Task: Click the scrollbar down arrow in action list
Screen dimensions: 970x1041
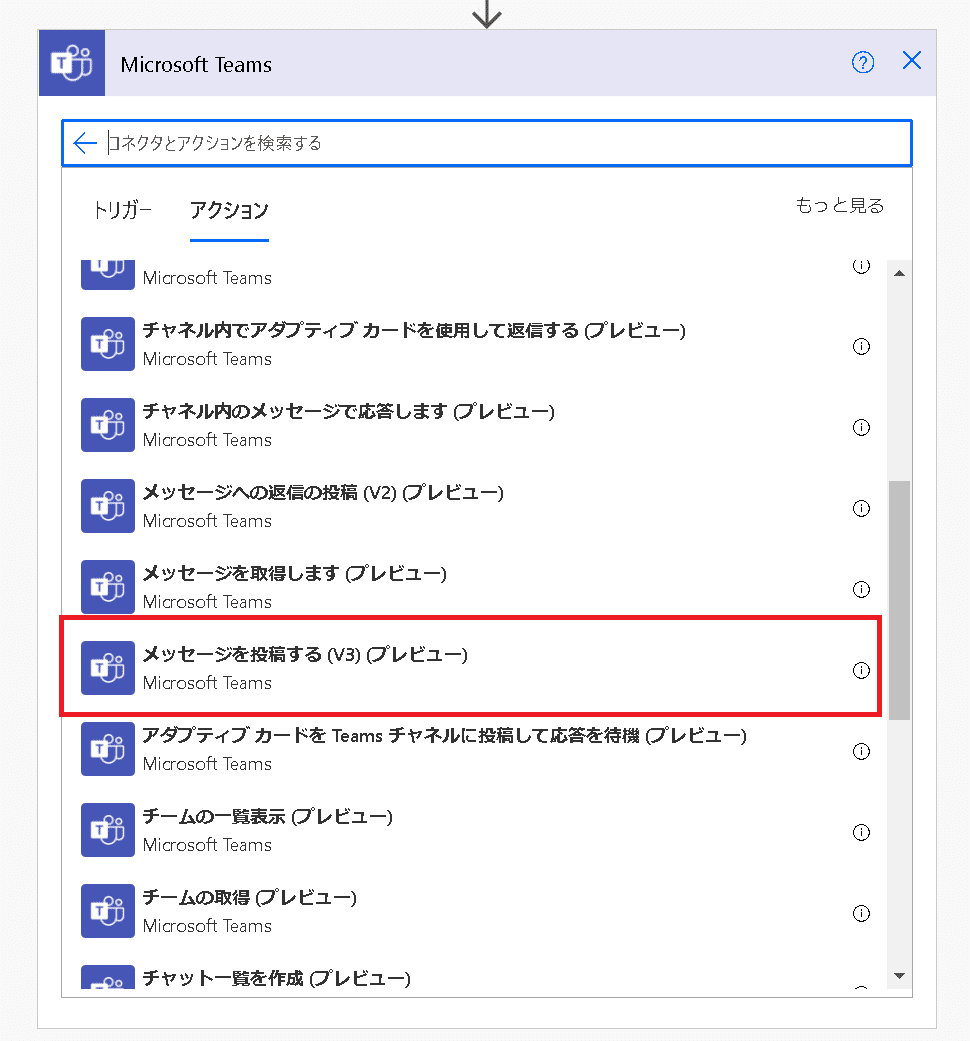Action: pyautogui.click(x=900, y=975)
